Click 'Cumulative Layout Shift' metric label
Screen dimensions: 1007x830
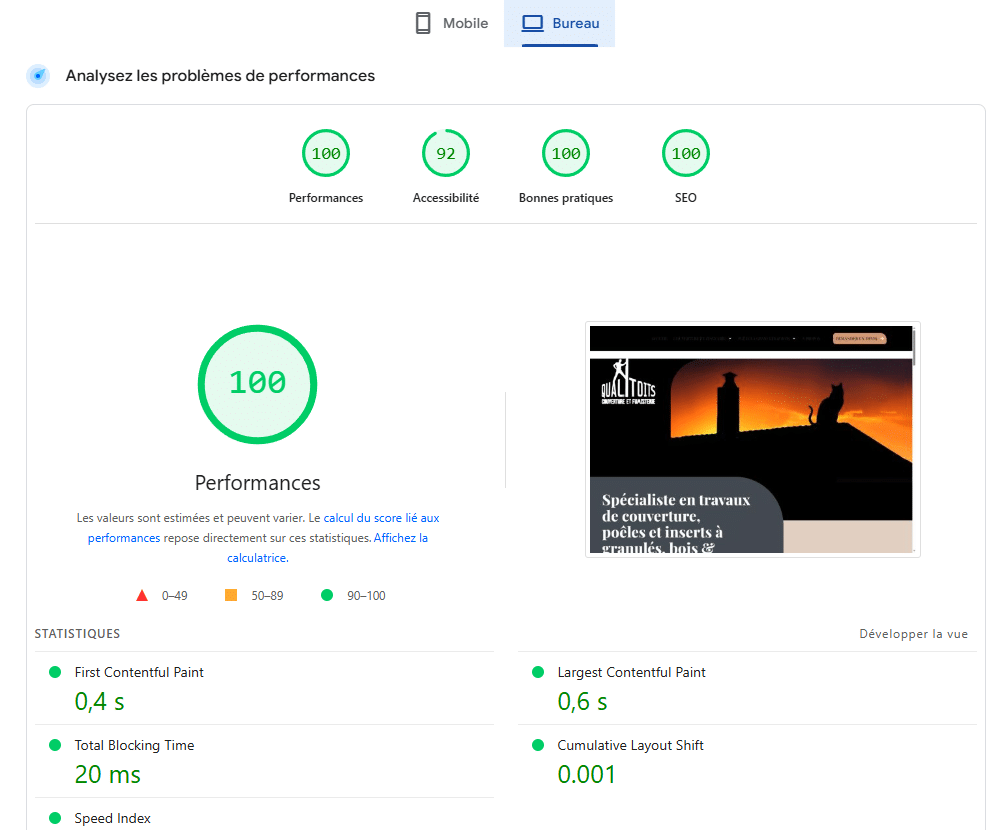click(x=631, y=745)
